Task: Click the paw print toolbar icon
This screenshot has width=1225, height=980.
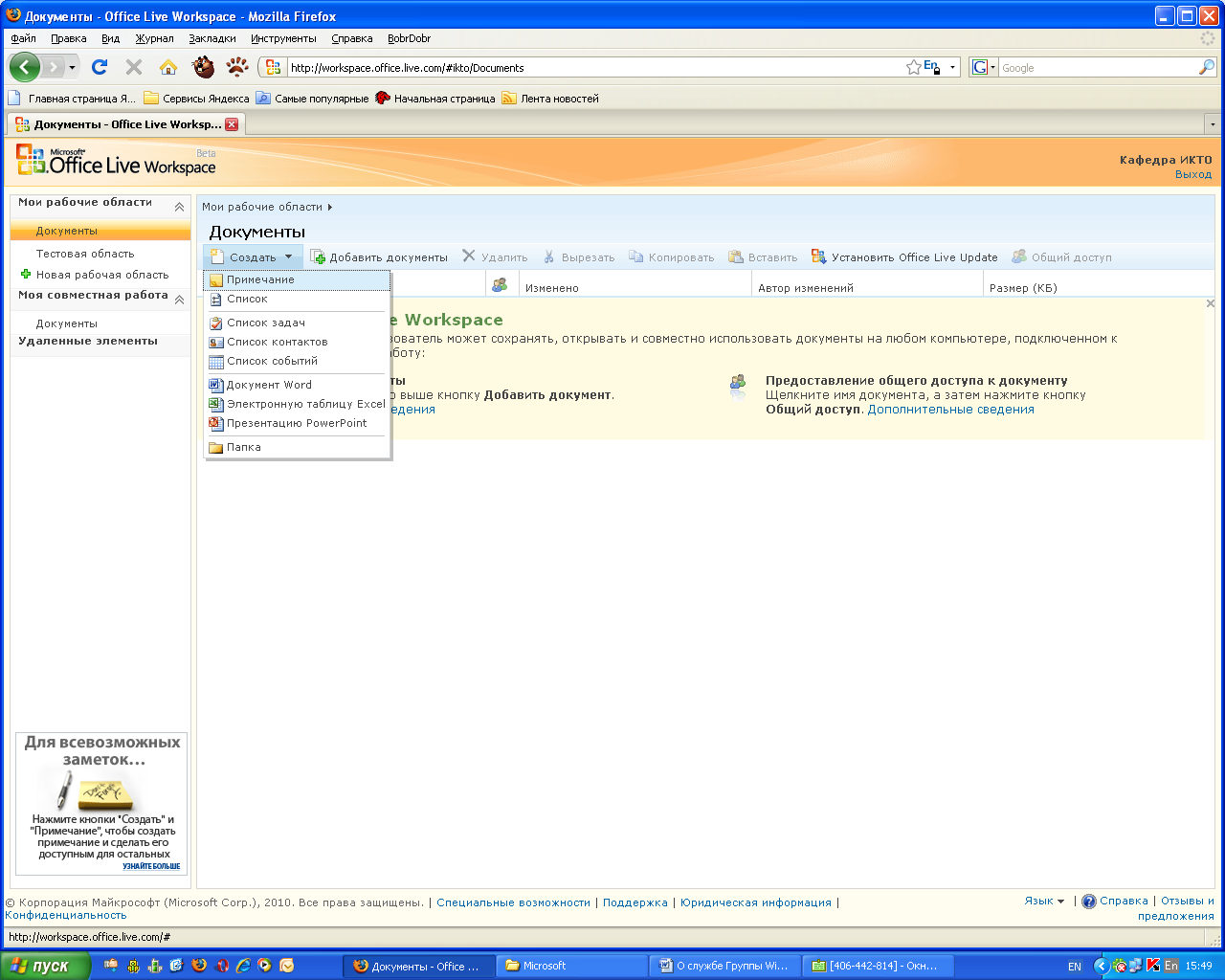Action: click(x=237, y=67)
